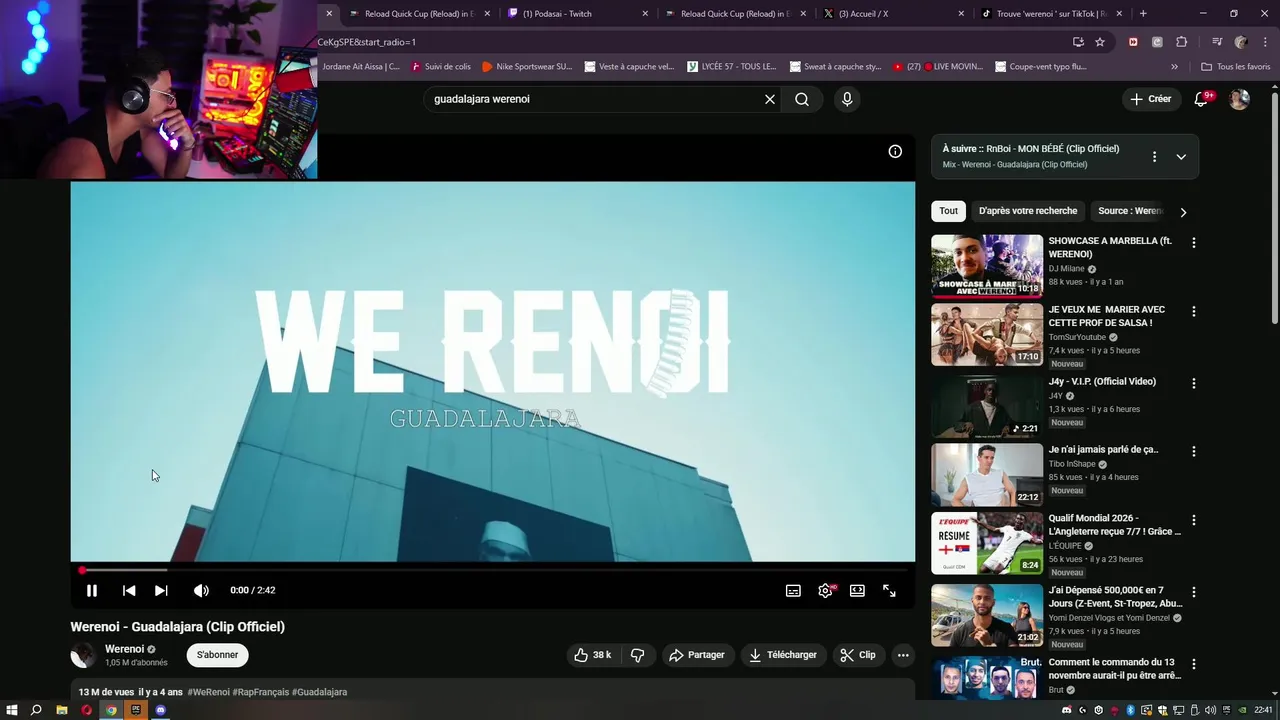The image size is (1280, 720).
Task: Seek along the video progress bar
Action: [x=493, y=570]
